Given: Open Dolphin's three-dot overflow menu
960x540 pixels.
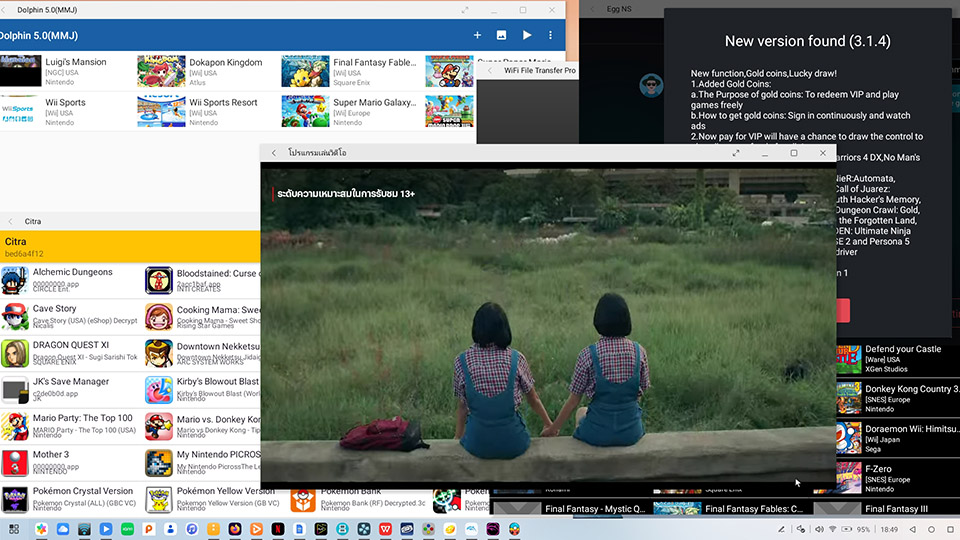Looking at the screenshot, I should click(550, 36).
